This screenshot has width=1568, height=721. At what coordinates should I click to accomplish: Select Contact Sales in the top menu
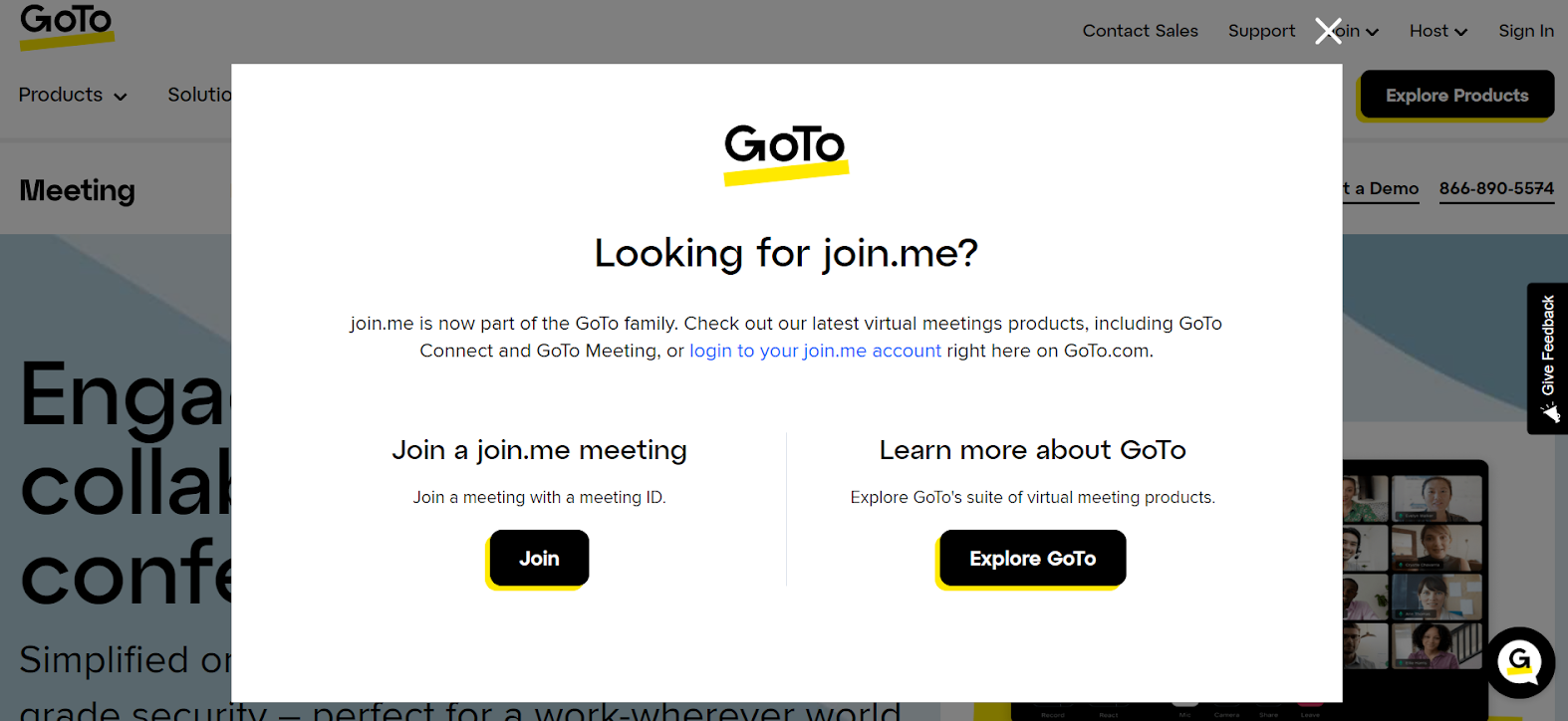(1140, 31)
